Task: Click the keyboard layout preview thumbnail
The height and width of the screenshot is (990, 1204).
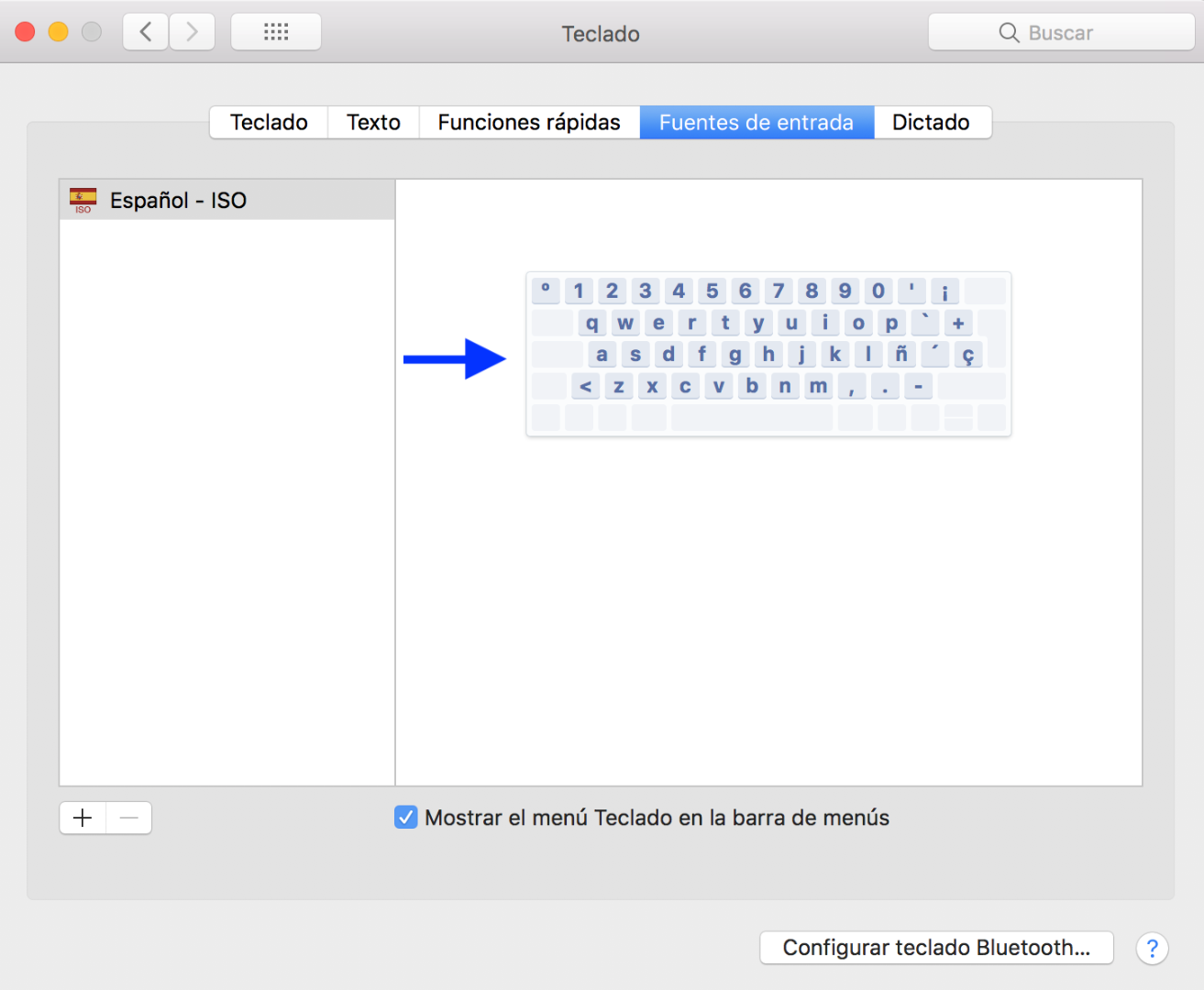Action: point(768,353)
